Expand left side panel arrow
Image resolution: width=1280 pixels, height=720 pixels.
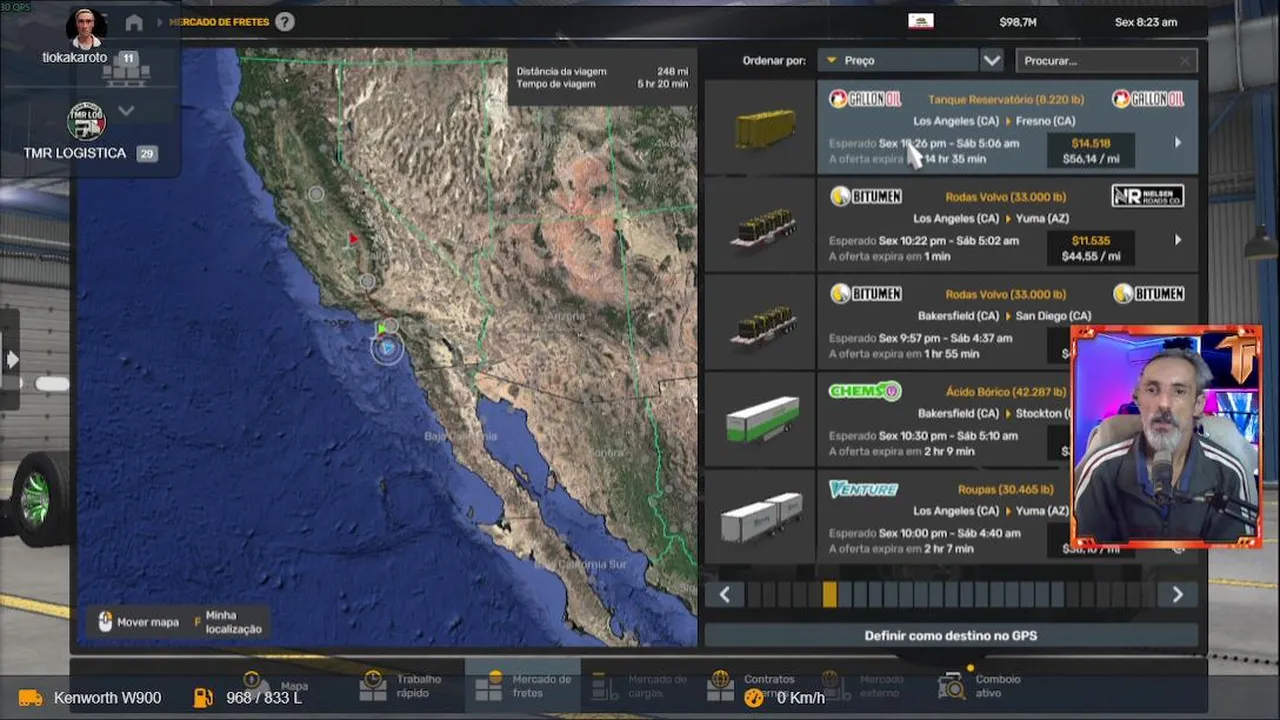click(x=11, y=359)
